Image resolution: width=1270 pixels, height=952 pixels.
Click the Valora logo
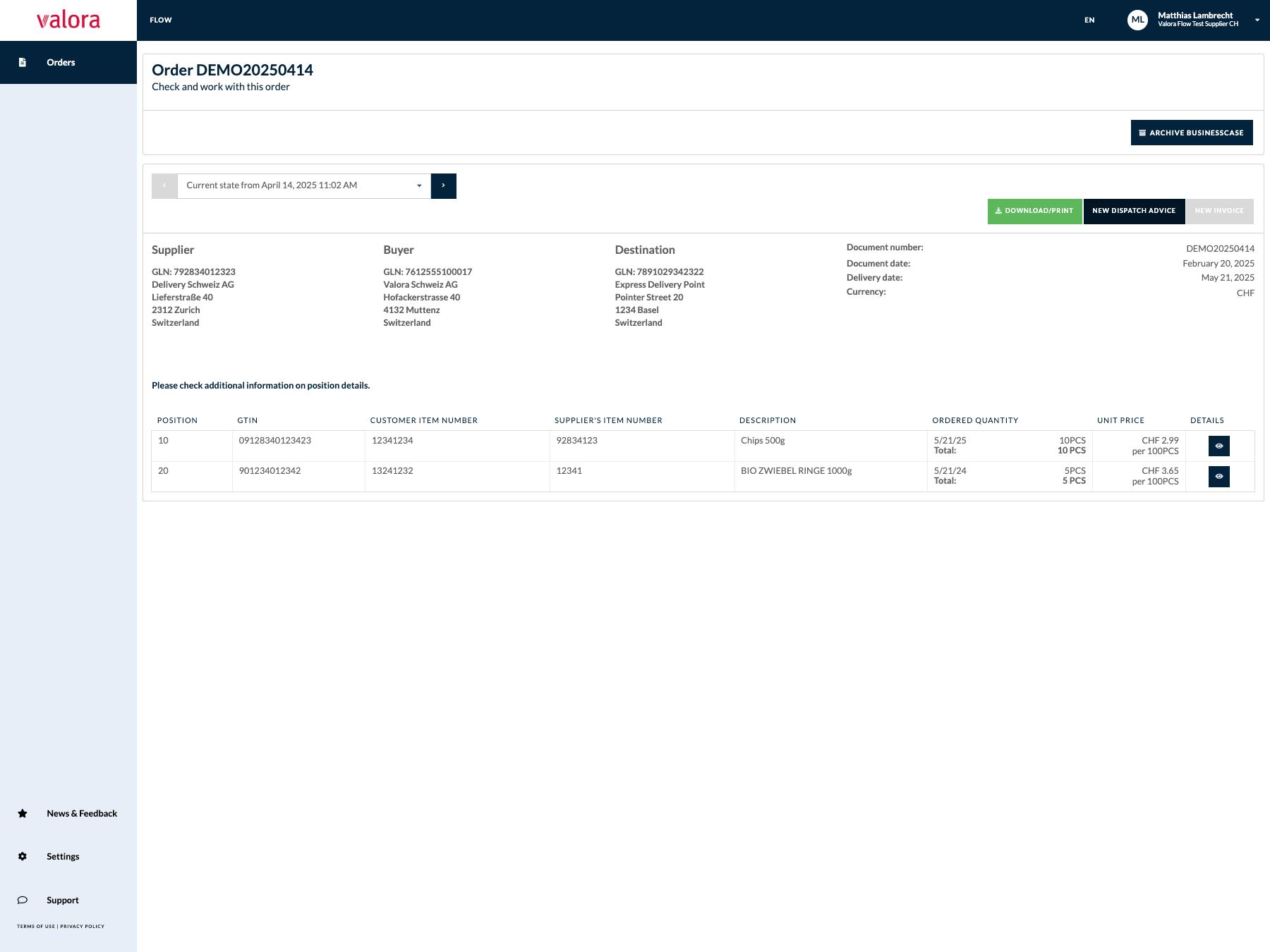click(68, 20)
